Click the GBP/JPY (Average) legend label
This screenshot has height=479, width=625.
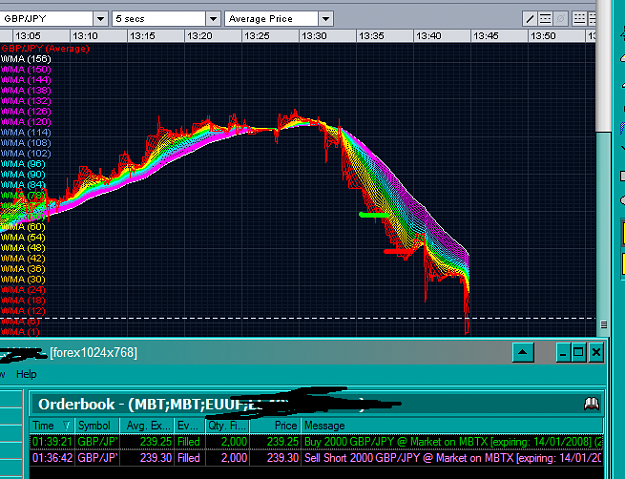45,49
